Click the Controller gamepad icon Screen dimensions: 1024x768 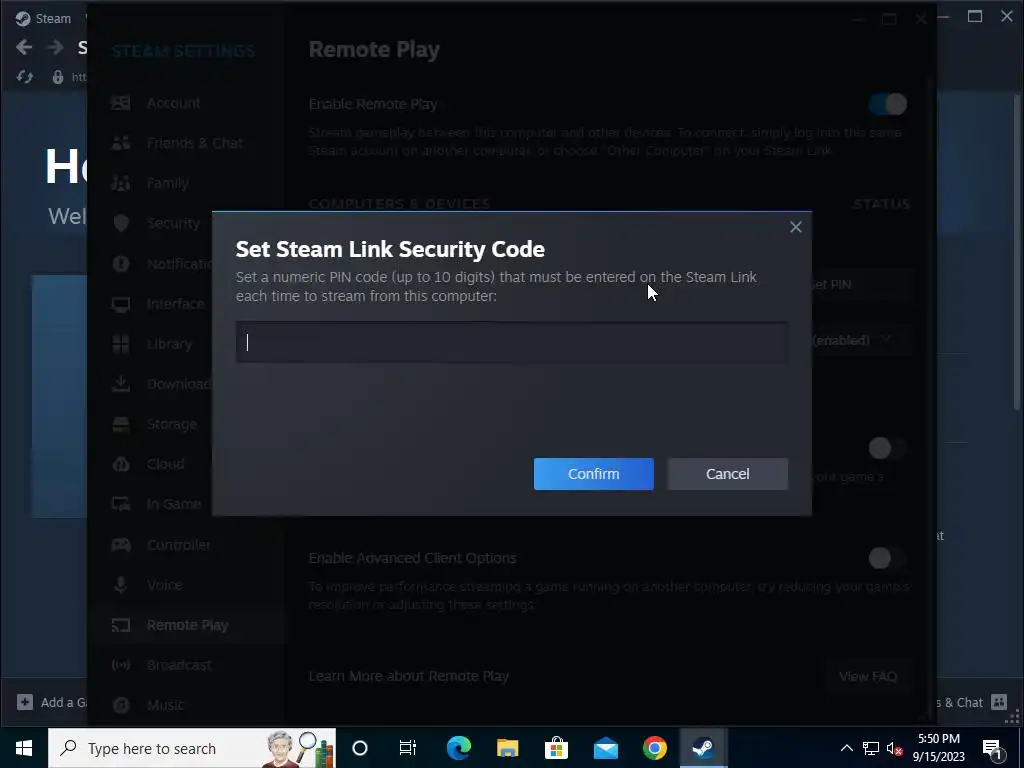[121, 545]
